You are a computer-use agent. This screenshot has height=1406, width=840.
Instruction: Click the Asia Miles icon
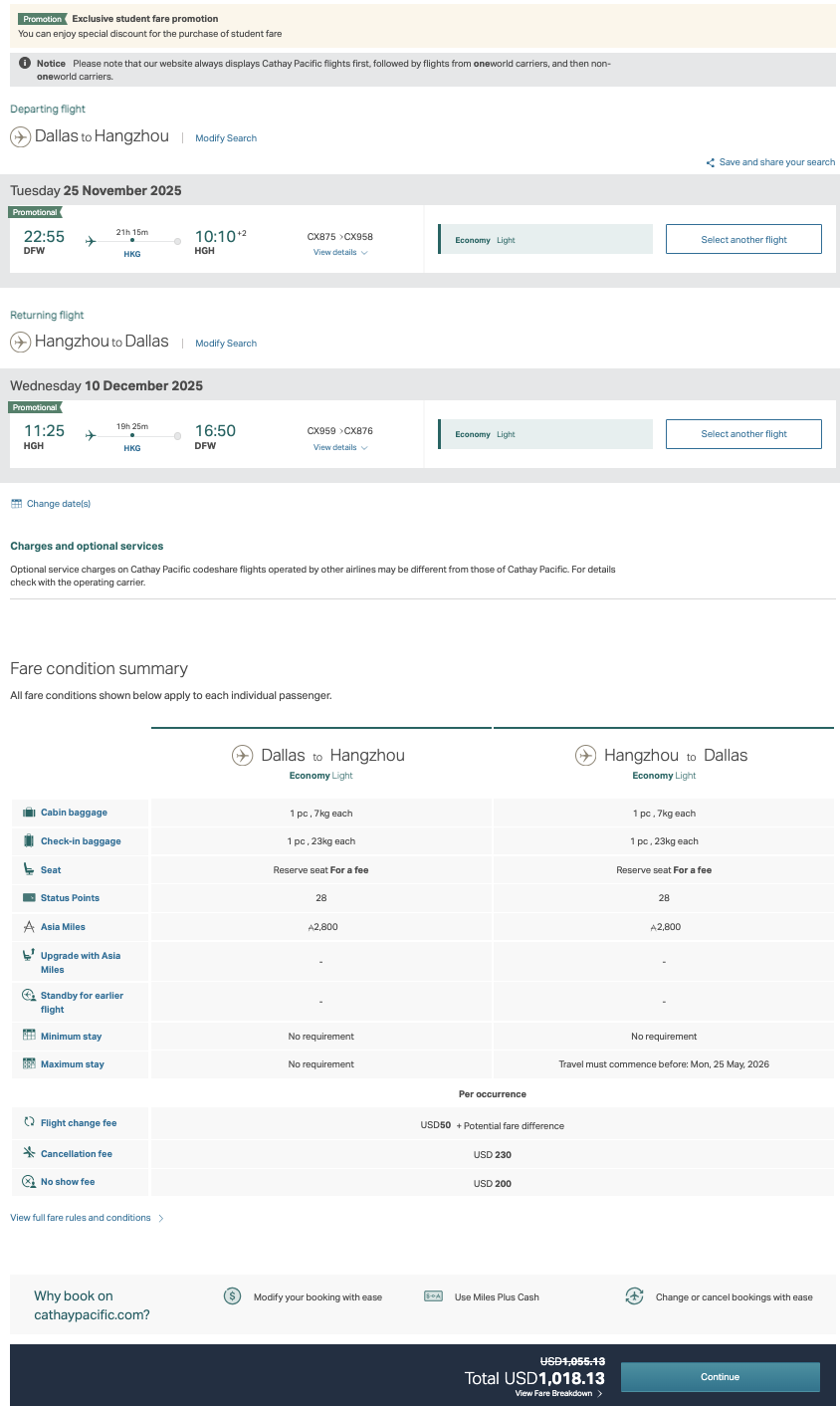30,927
